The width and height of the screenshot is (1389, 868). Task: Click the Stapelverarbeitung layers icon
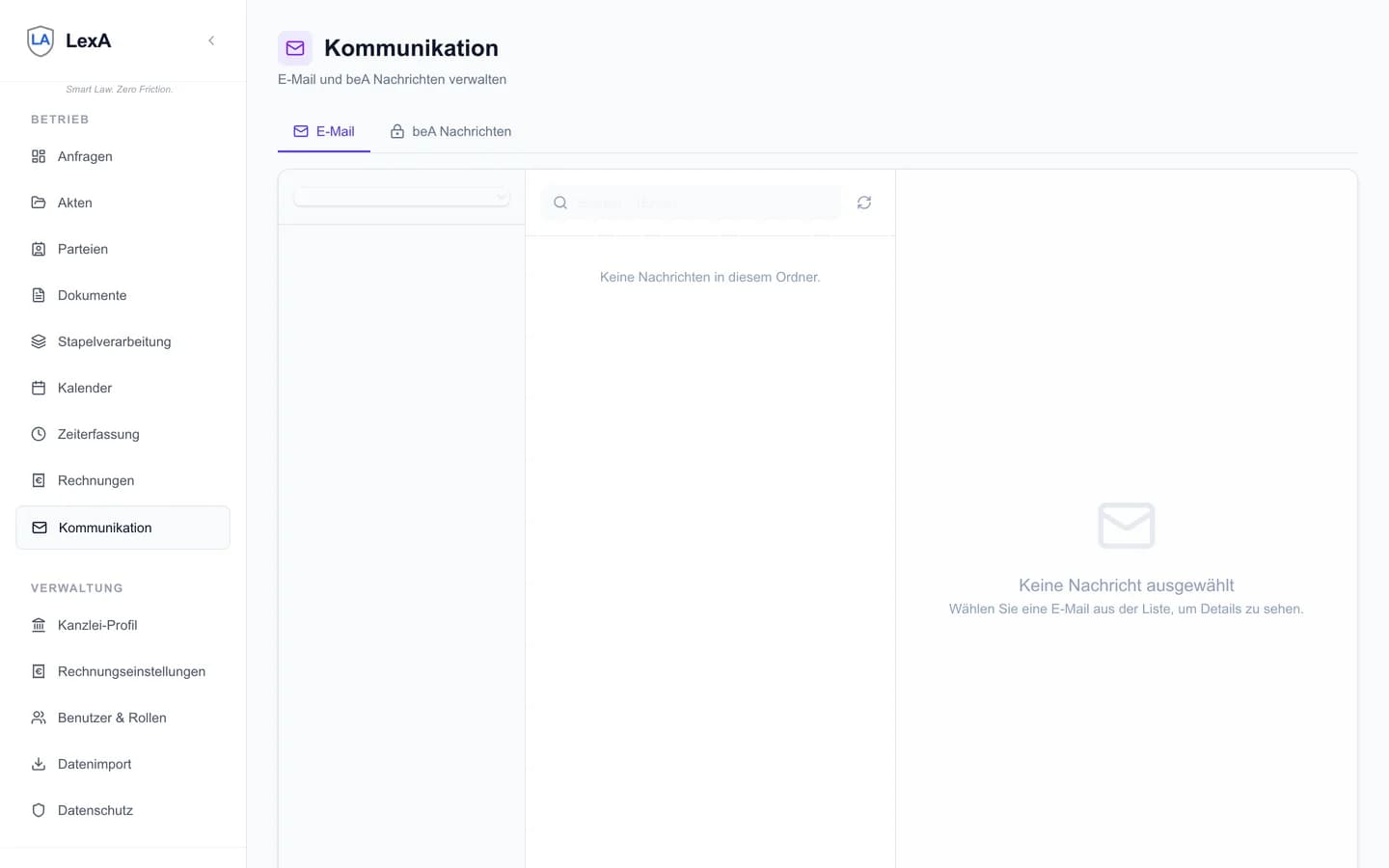tap(39, 341)
